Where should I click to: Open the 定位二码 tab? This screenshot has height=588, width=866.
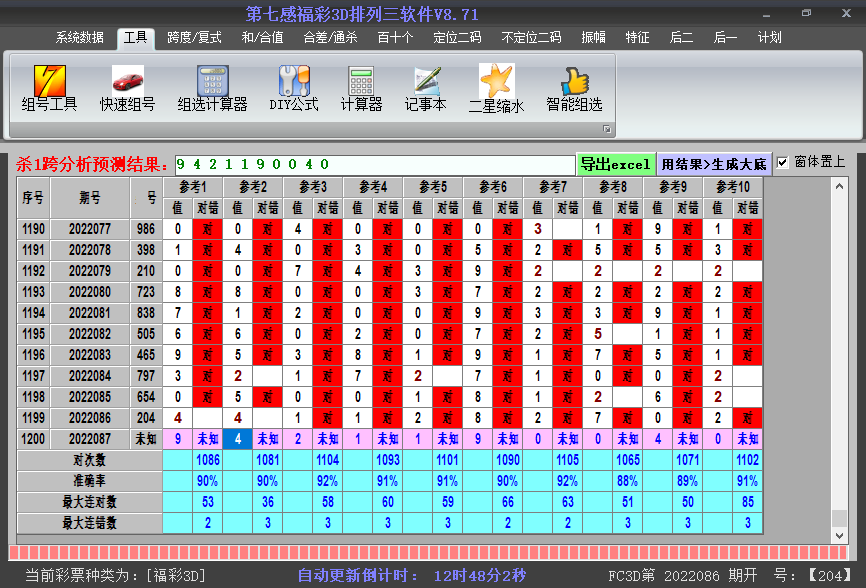tap(457, 38)
